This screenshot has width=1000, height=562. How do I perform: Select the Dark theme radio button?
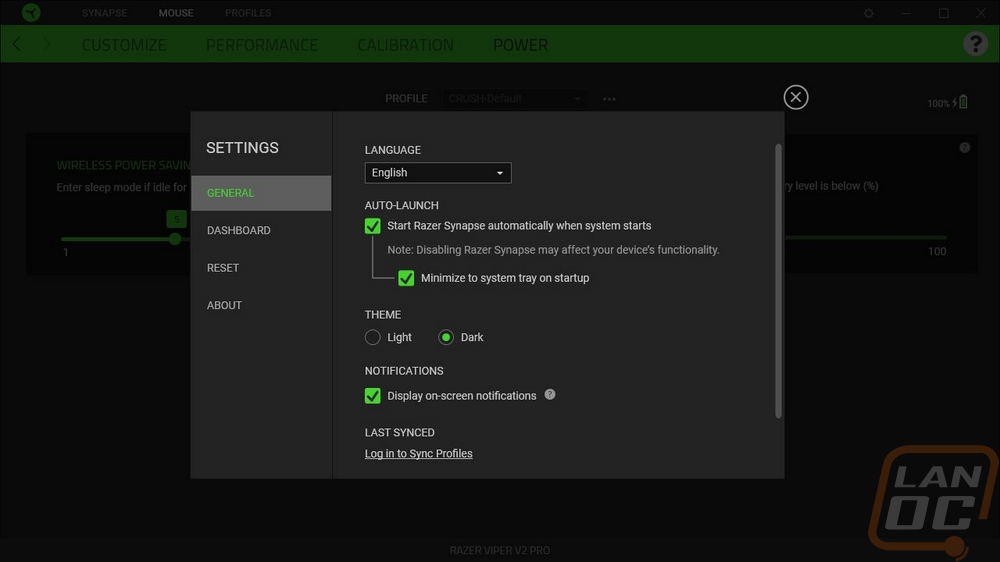click(x=446, y=337)
